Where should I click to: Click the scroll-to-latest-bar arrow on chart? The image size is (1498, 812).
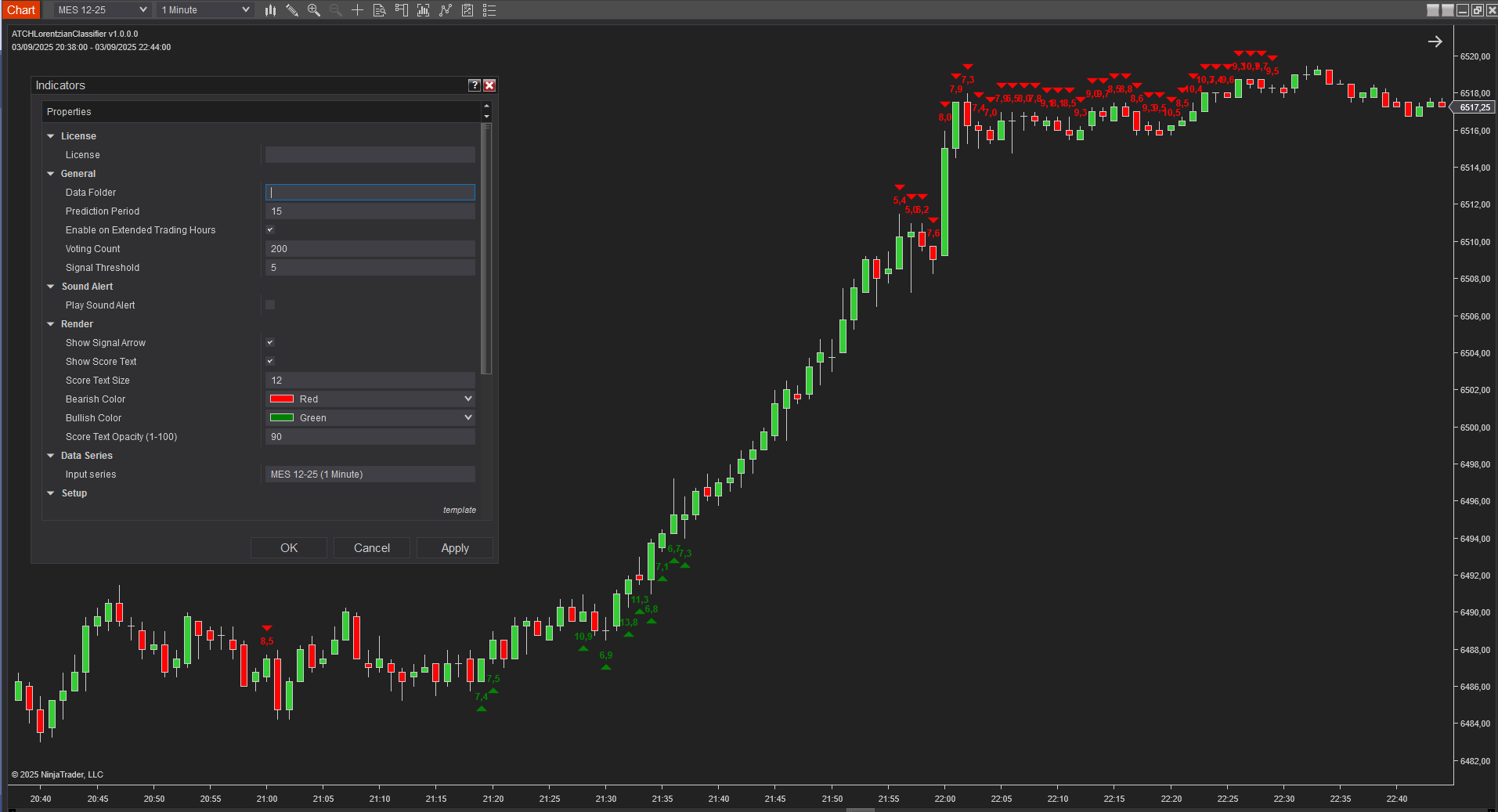coord(1435,42)
